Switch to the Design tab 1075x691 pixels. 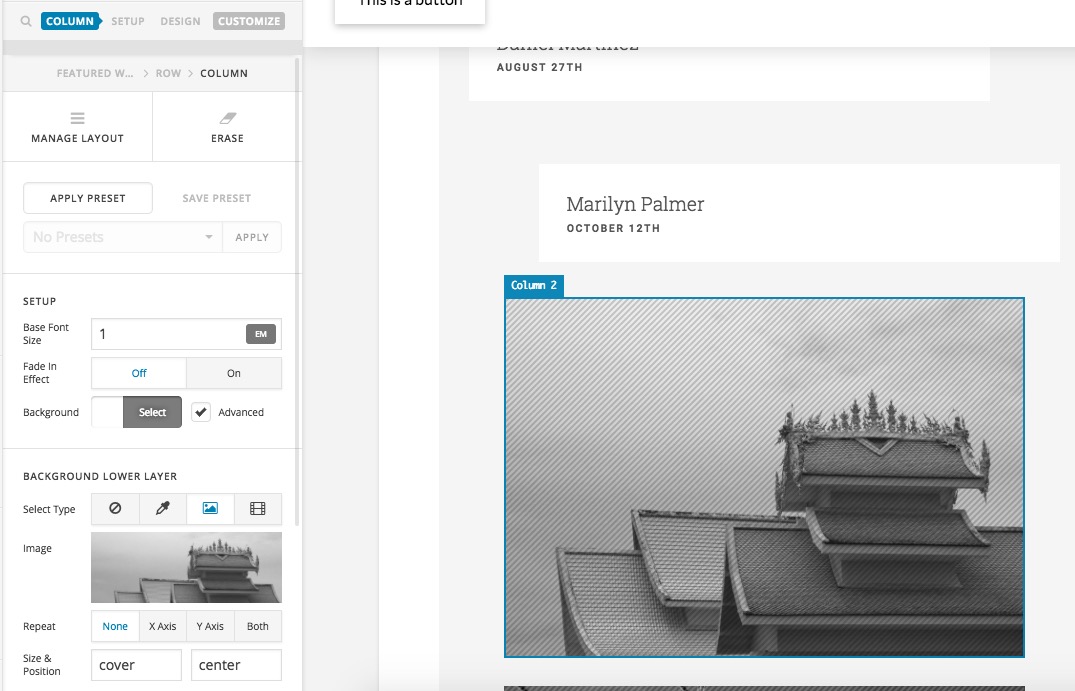pos(180,21)
